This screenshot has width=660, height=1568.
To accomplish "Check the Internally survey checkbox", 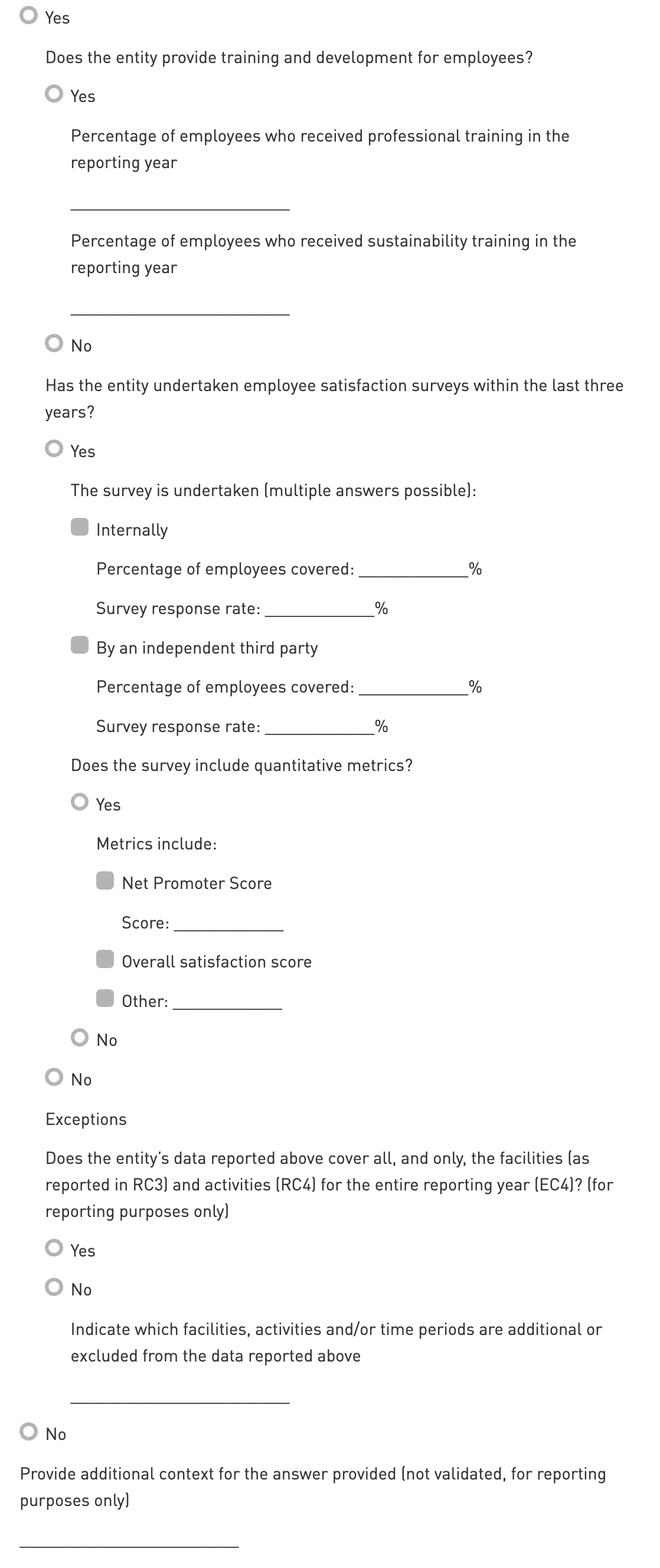I will click(80, 527).
